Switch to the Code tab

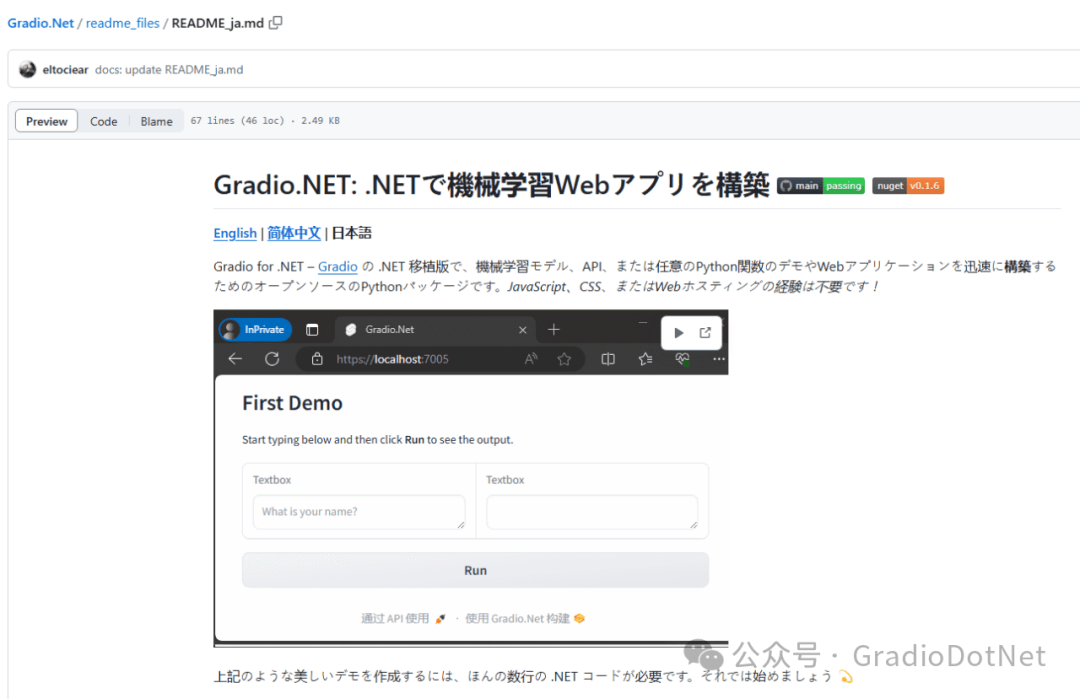point(103,120)
